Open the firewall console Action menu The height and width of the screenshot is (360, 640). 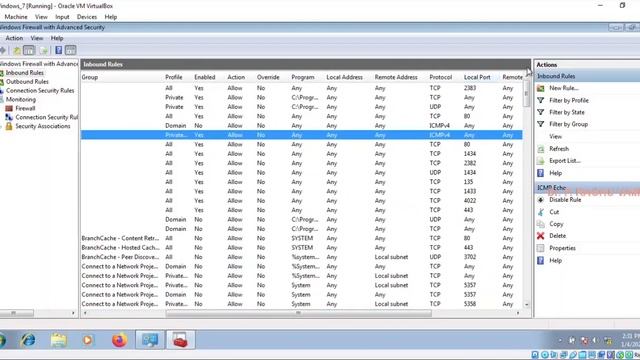tap(14, 38)
